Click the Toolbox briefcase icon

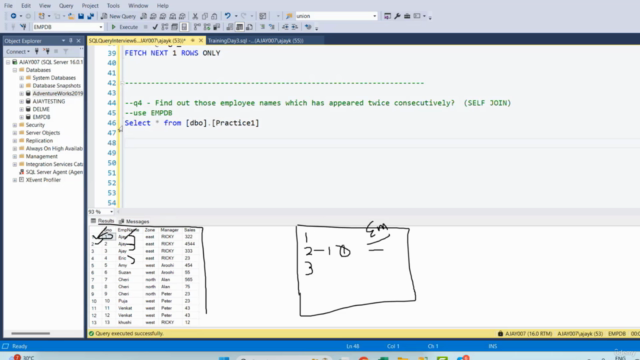tap(407, 16)
